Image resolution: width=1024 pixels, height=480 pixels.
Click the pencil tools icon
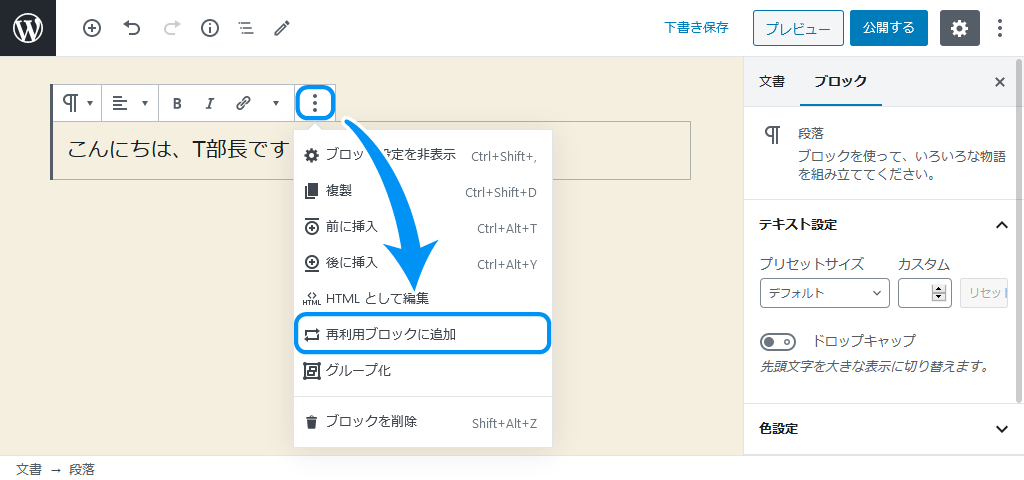point(281,28)
